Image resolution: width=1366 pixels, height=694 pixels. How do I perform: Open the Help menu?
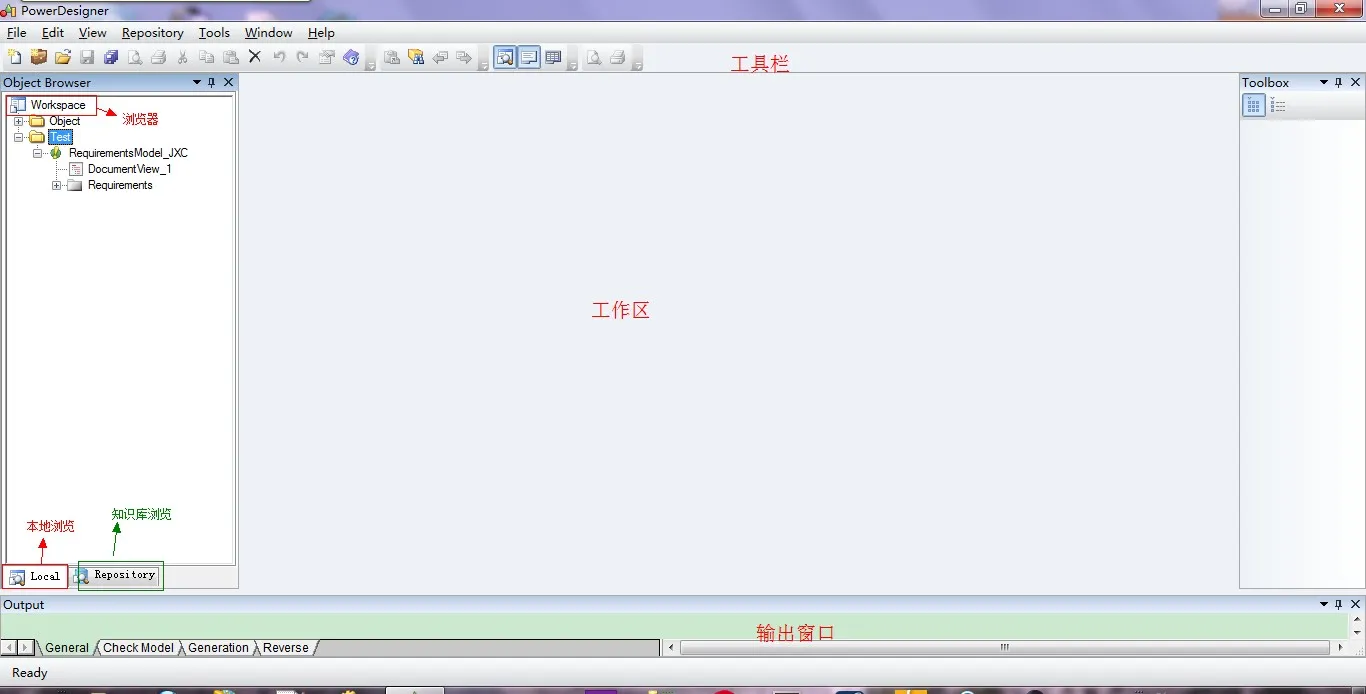tap(321, 33)
